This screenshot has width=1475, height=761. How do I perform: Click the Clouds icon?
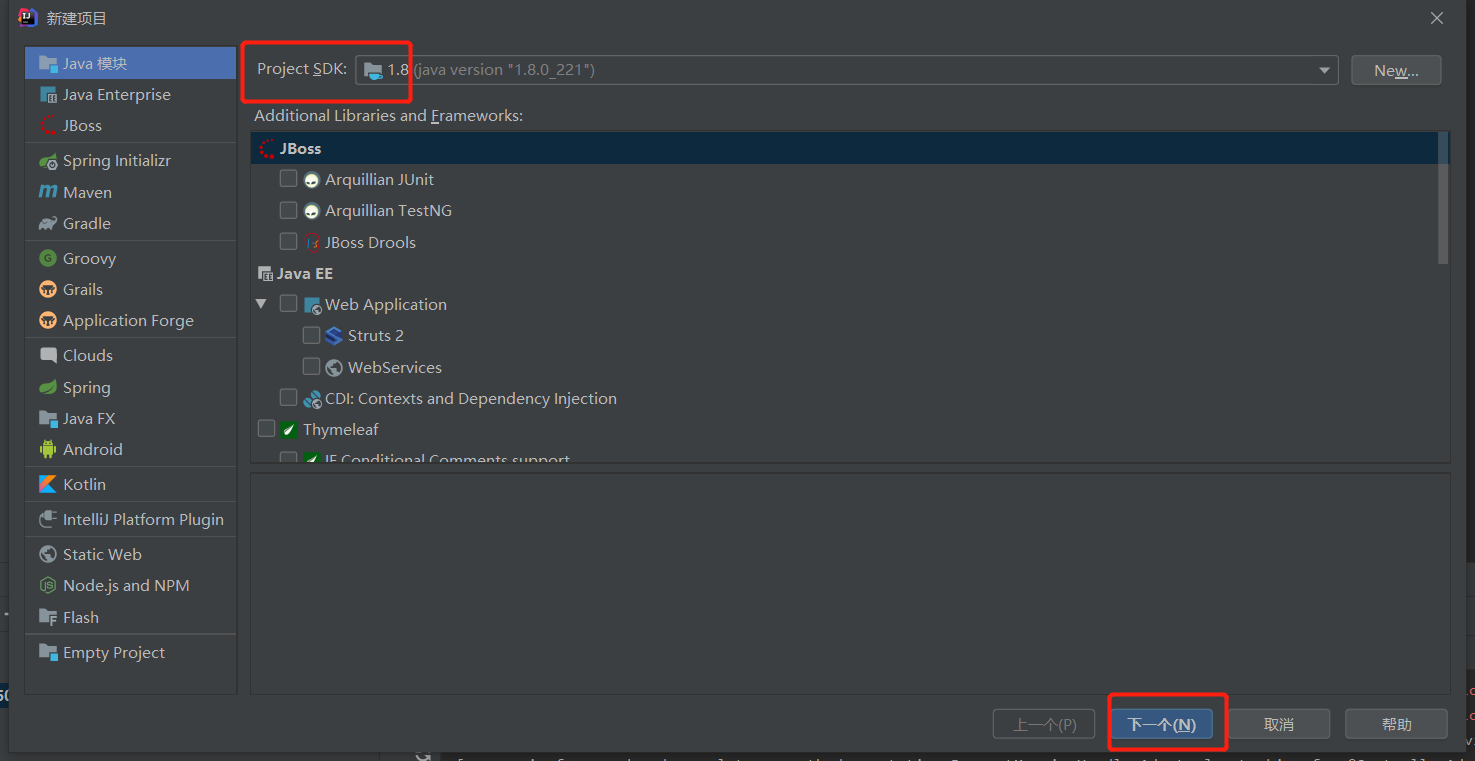pos(48,355)
